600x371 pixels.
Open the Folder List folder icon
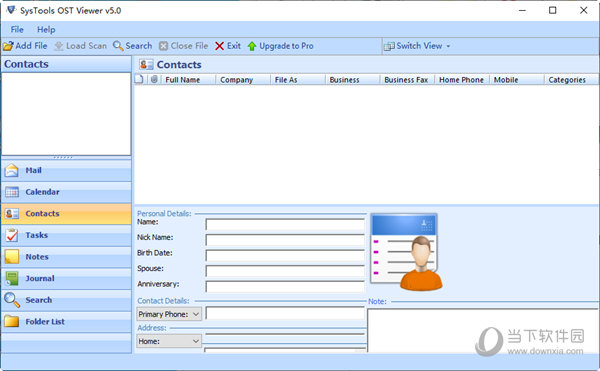click(11, 322)
